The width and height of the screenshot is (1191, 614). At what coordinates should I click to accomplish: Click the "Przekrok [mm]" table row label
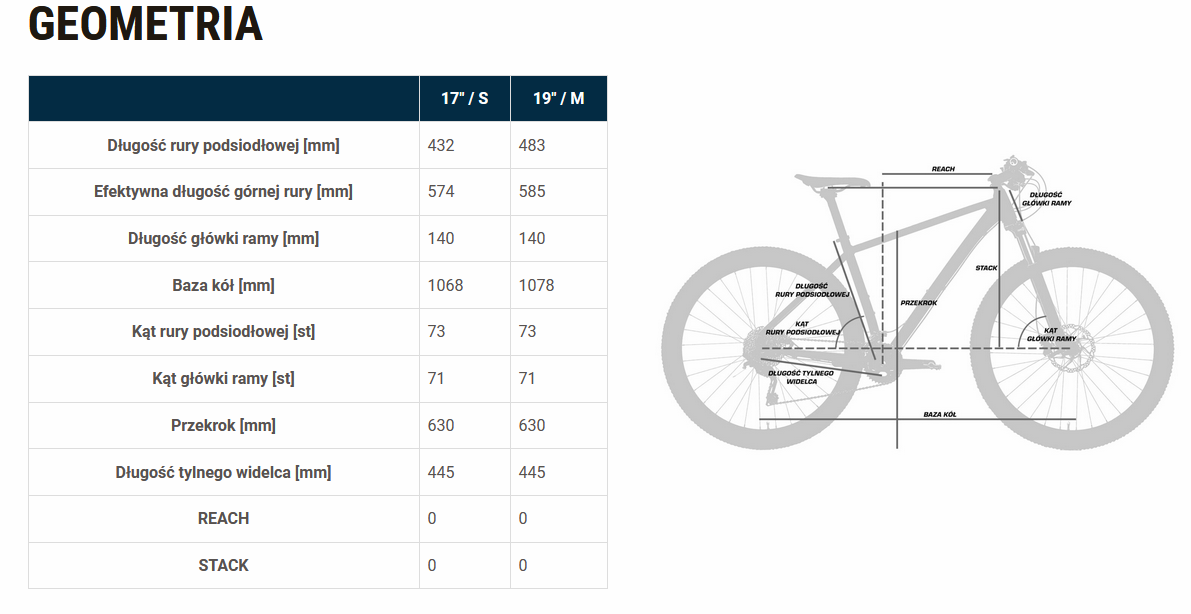pyautogui.click(x=223, y=425)
